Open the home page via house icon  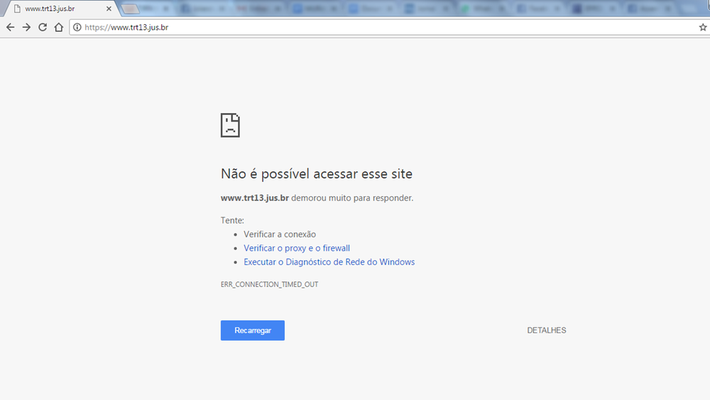coord(59,28)
